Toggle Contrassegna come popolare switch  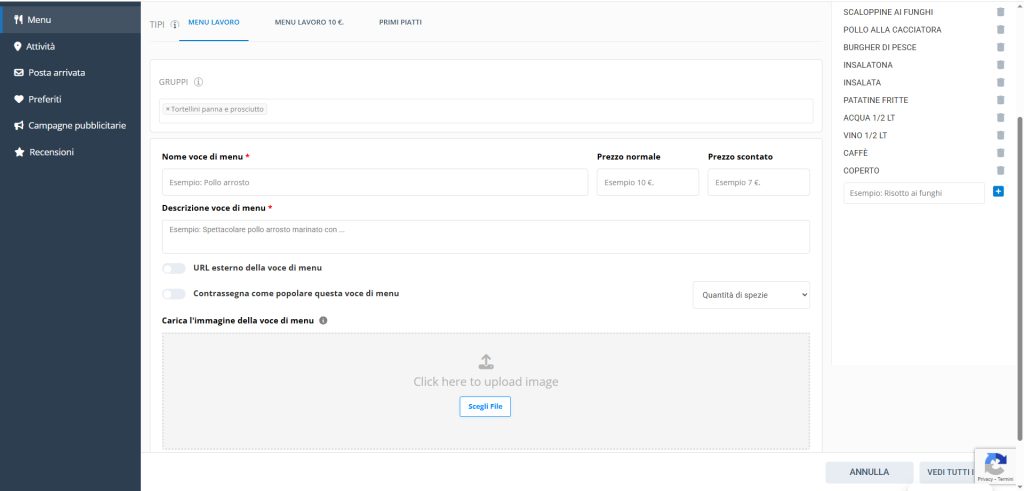point(174,294)
